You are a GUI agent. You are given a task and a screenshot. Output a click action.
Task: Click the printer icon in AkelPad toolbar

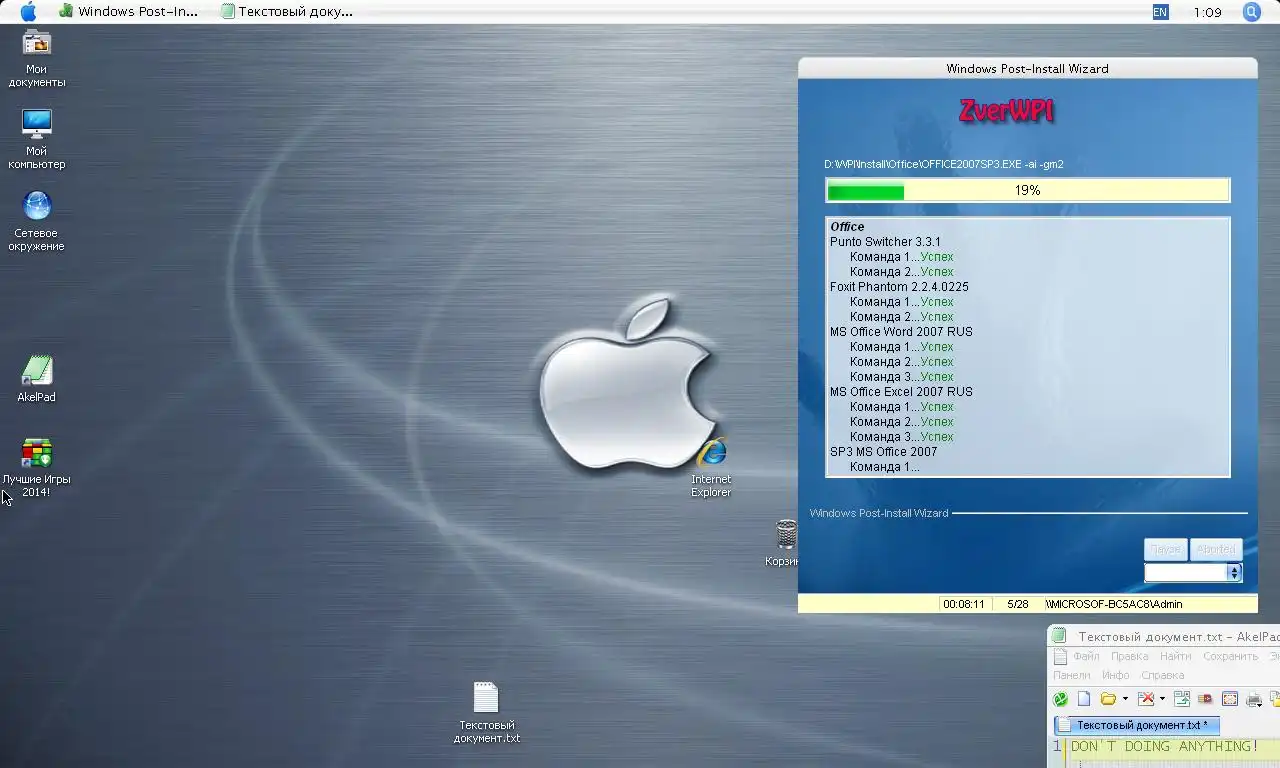tap(1254, 700)
